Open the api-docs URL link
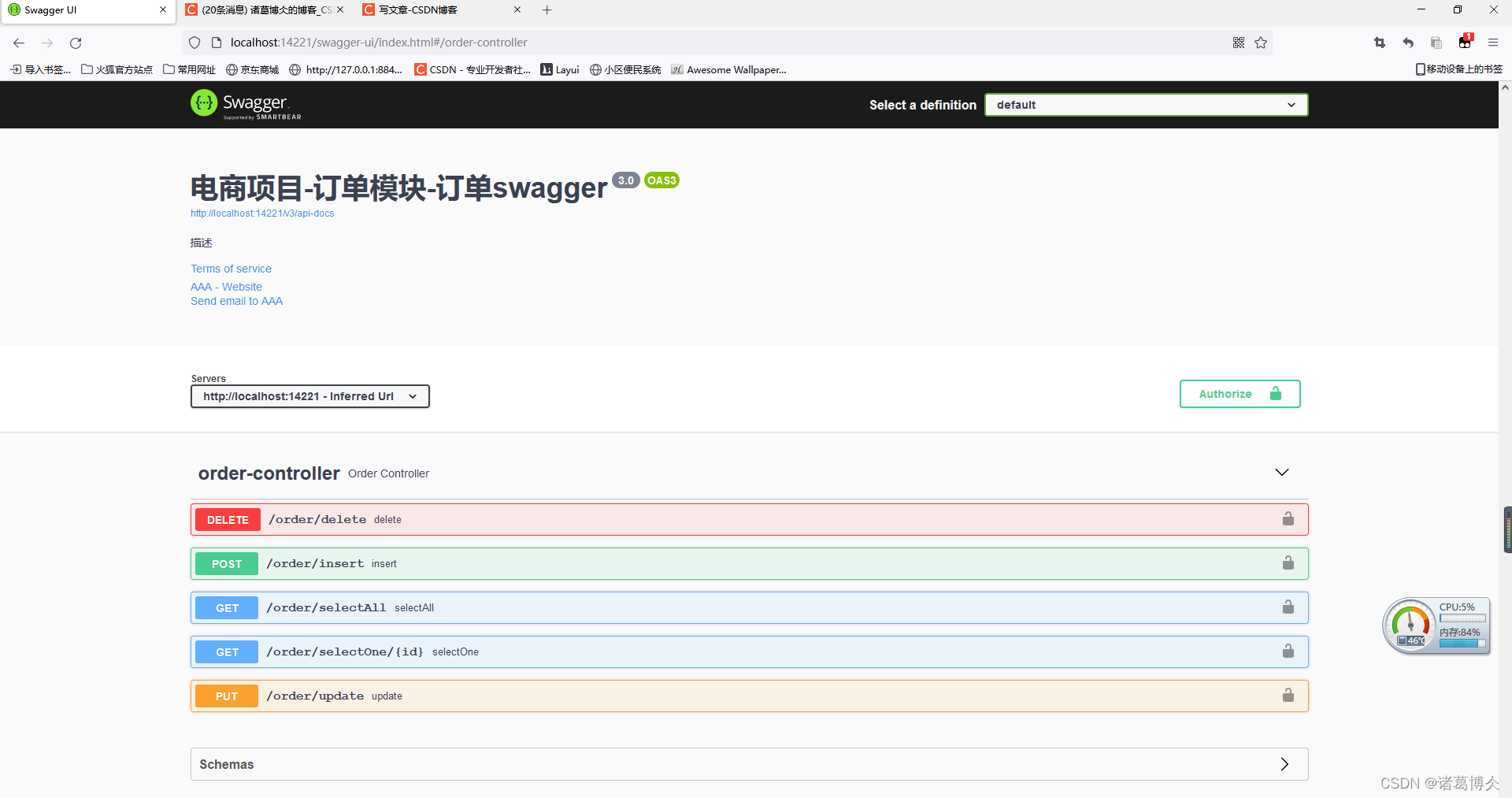1512x798 pixels. [262, 213]
